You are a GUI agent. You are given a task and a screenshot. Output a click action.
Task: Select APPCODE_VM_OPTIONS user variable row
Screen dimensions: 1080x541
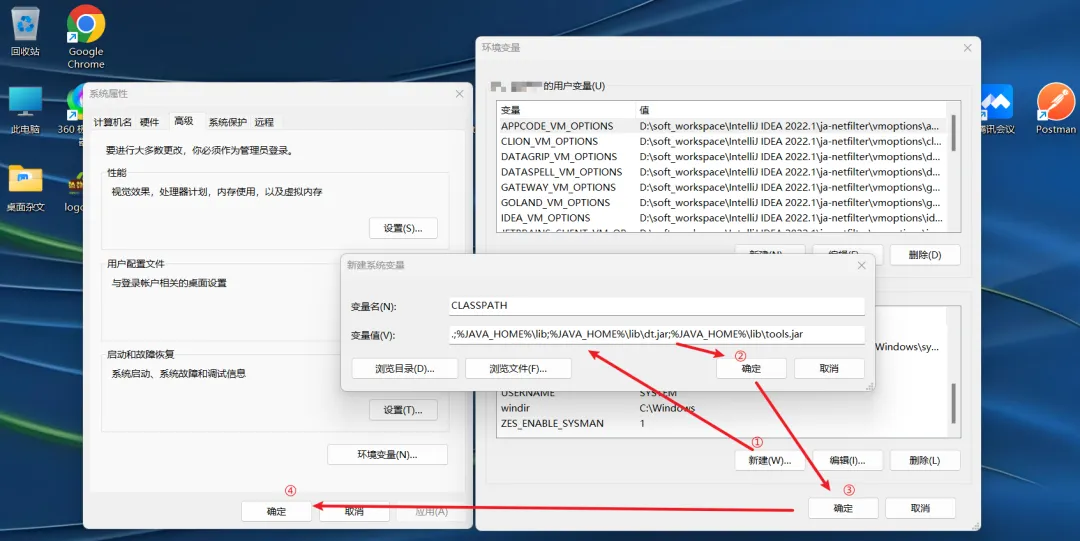tap(723, 126)
